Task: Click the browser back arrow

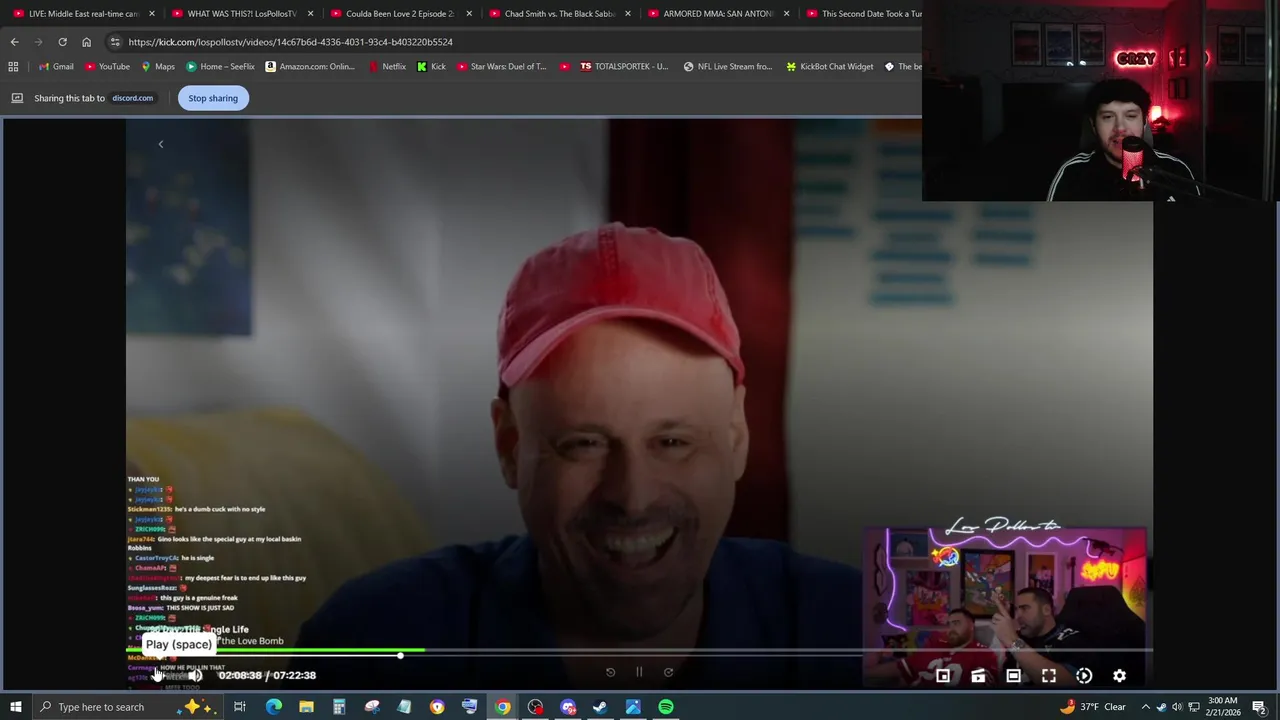Action: [14, 42]
